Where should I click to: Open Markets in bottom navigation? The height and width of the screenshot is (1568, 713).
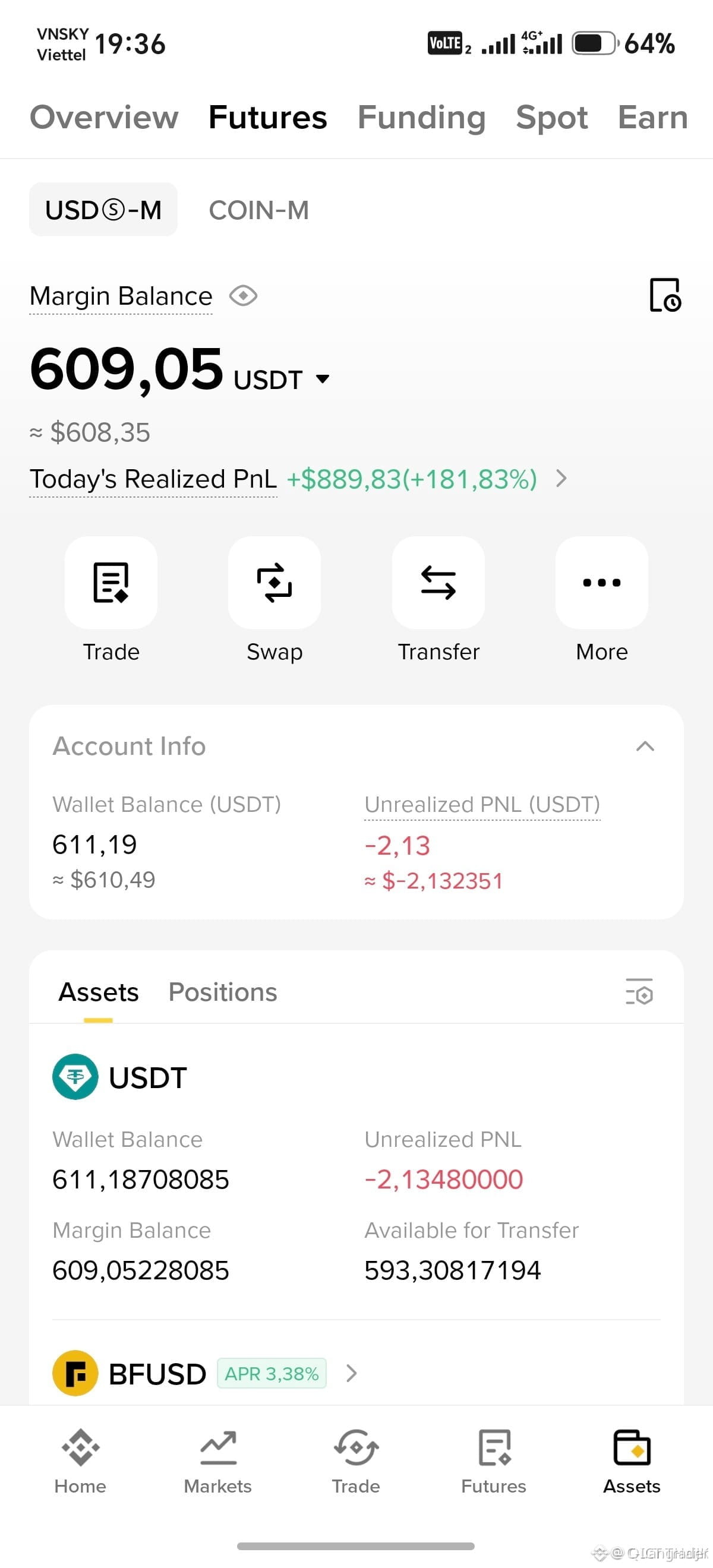[x=218, y=1462]
